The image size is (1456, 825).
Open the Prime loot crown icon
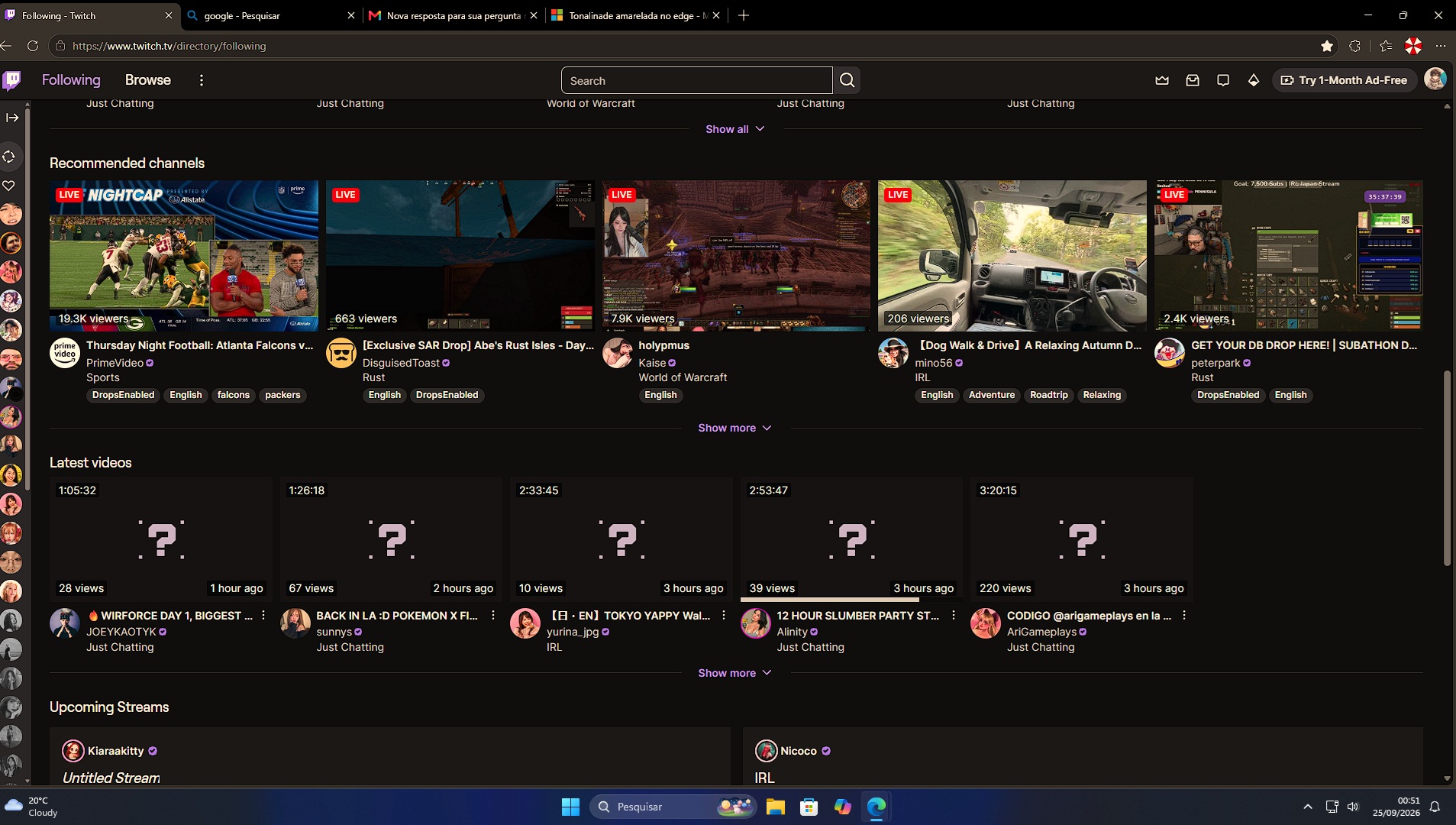(1162, 80)
